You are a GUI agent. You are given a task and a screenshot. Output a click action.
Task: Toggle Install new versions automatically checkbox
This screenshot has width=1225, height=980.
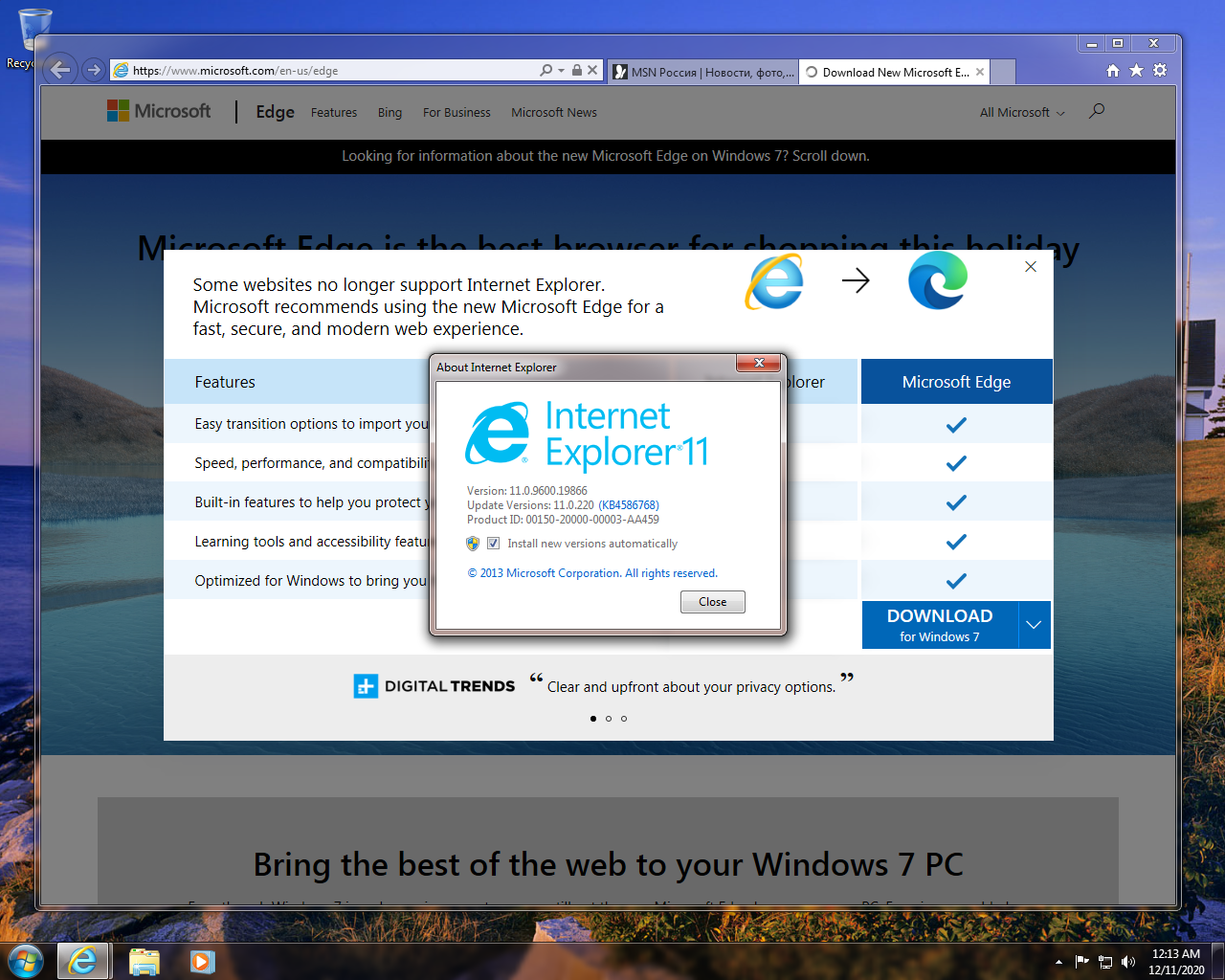pyautogui.click(x=493, y=544)
